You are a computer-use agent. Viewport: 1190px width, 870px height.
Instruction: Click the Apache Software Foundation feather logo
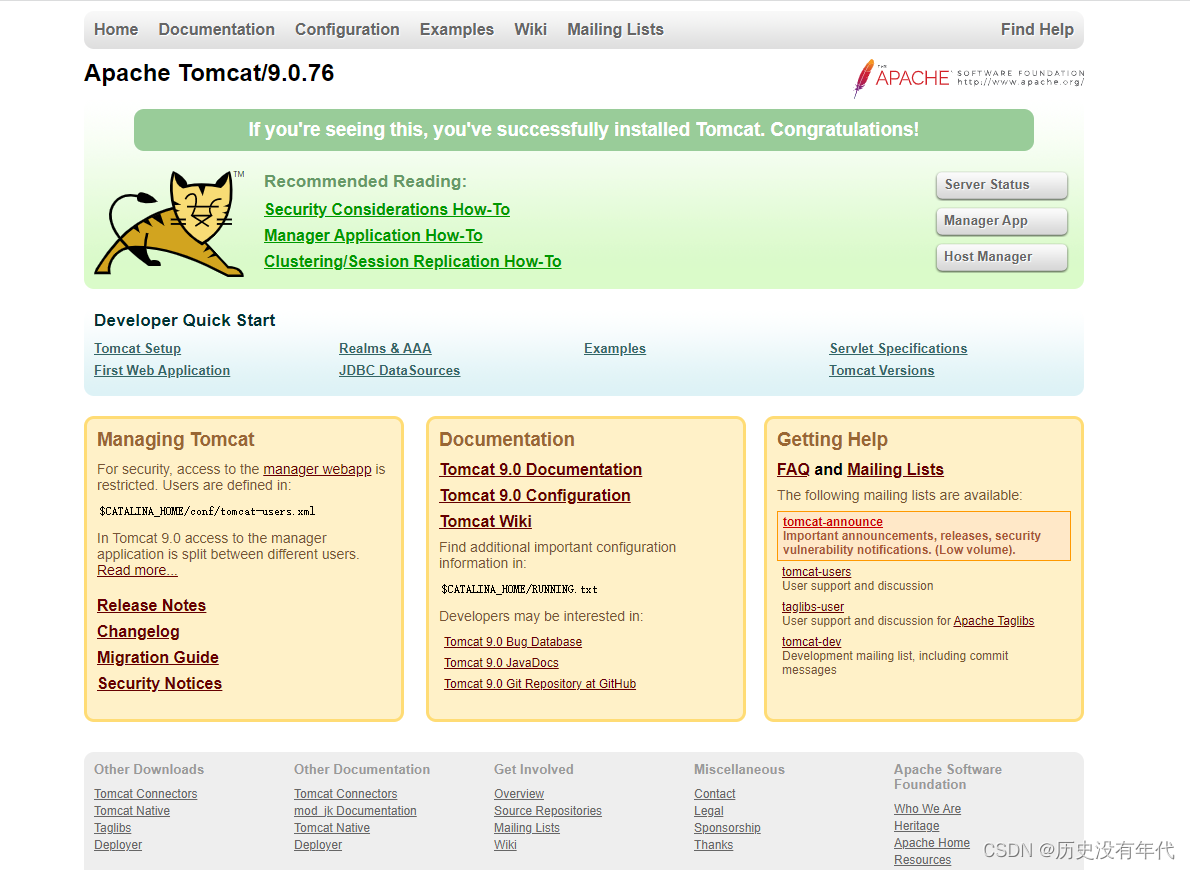pyautogui.click(x=969, y=78)
